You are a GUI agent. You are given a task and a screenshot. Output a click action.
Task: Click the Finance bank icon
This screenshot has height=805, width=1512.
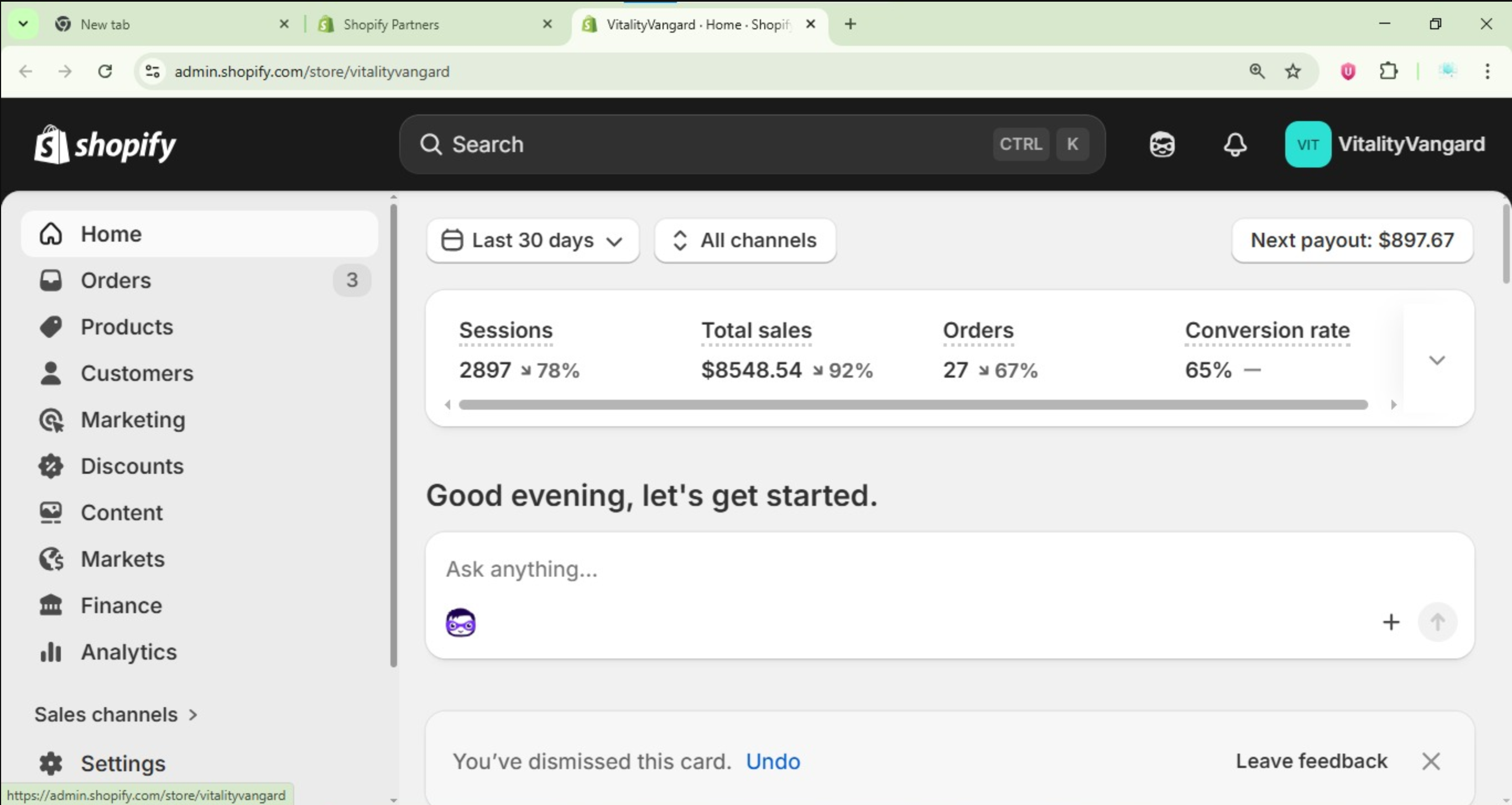(51, 605)
